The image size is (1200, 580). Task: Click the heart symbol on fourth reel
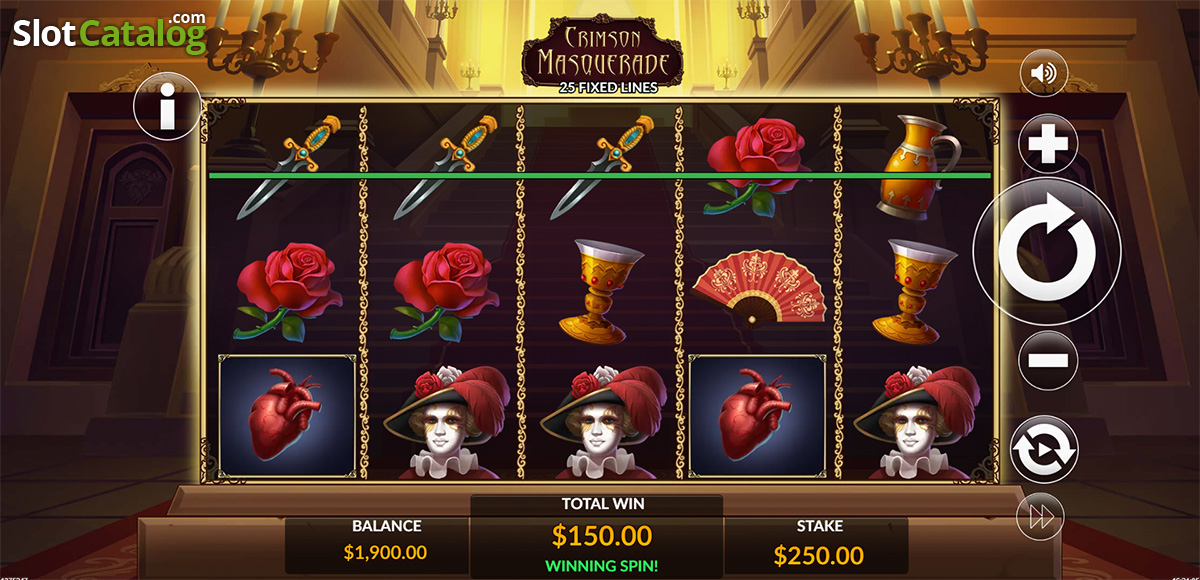point(758,415)
